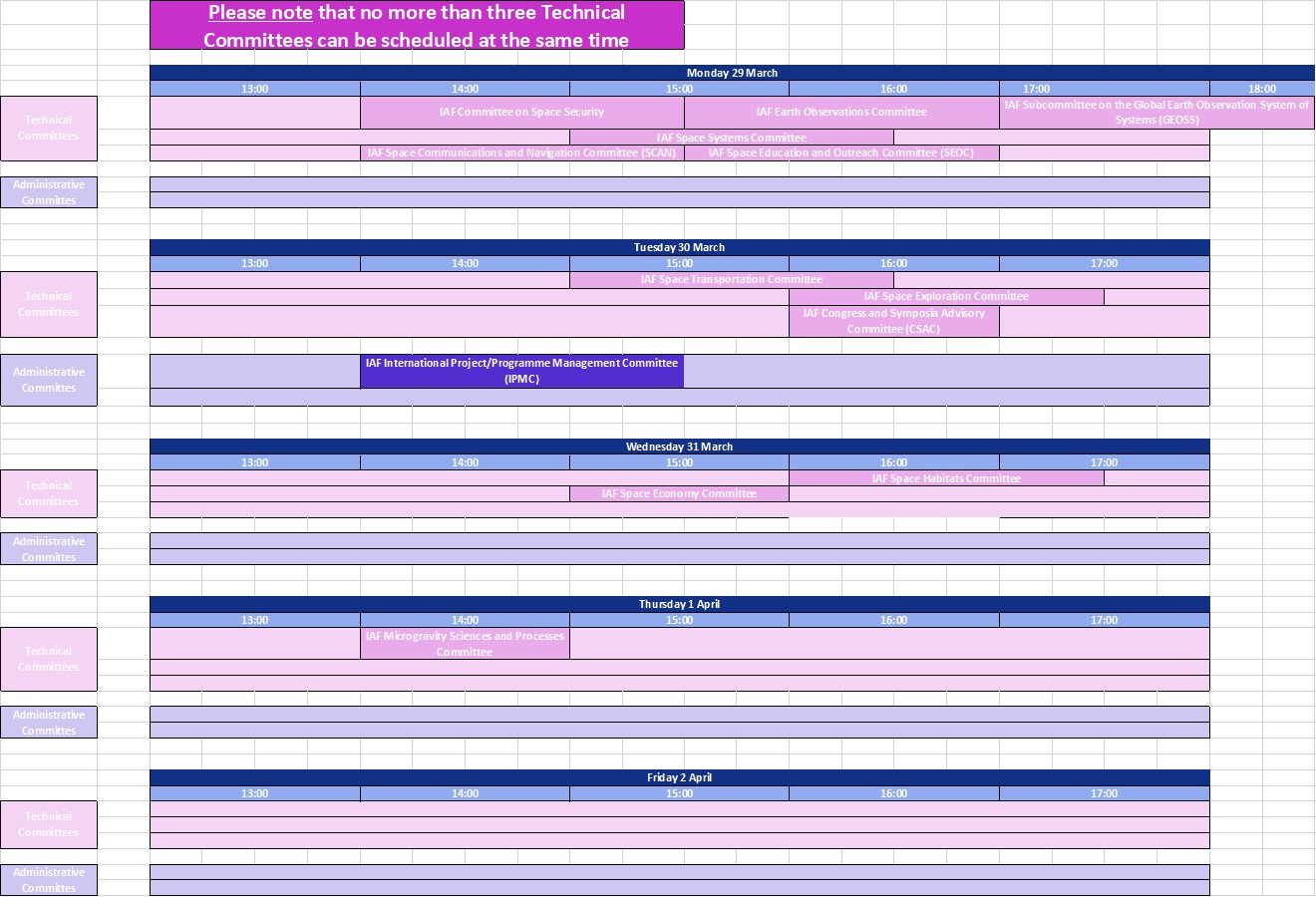
Task: Select the 13:00 header under Friday 2 April
Action: tap(255, 793)
